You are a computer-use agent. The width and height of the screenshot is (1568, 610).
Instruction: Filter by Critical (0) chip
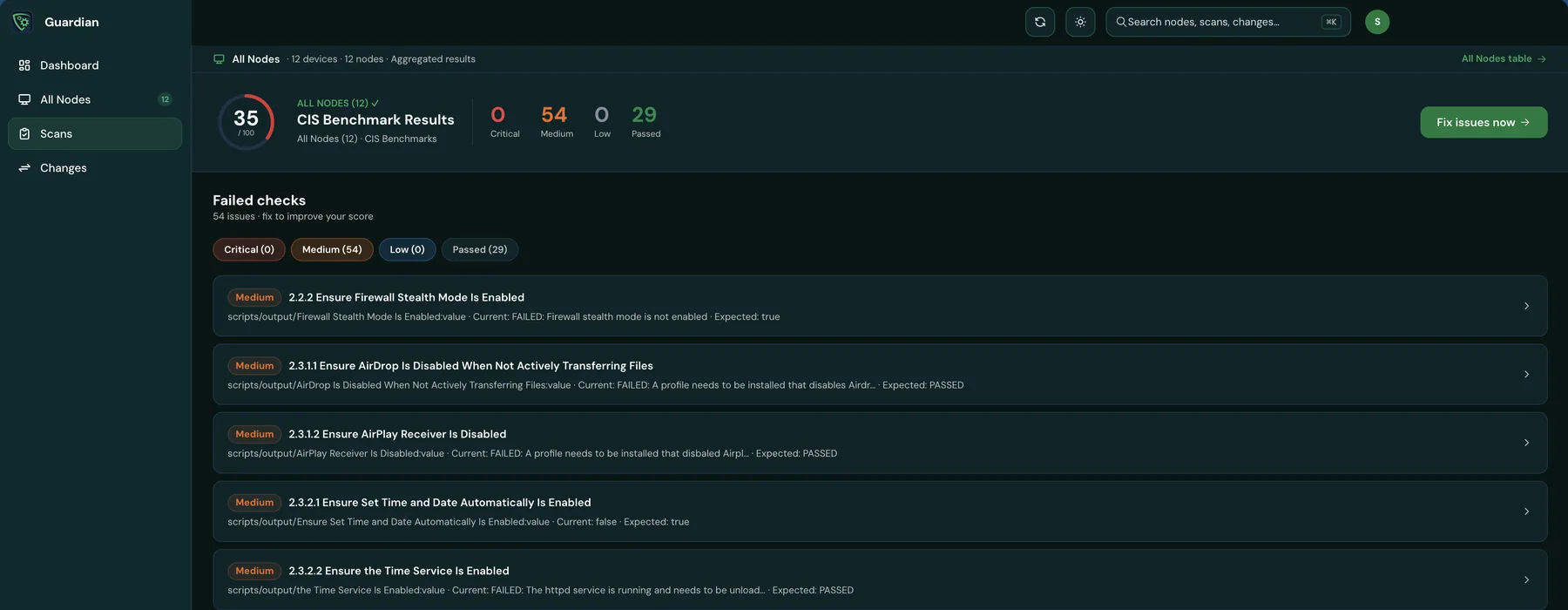coord(249,249)
